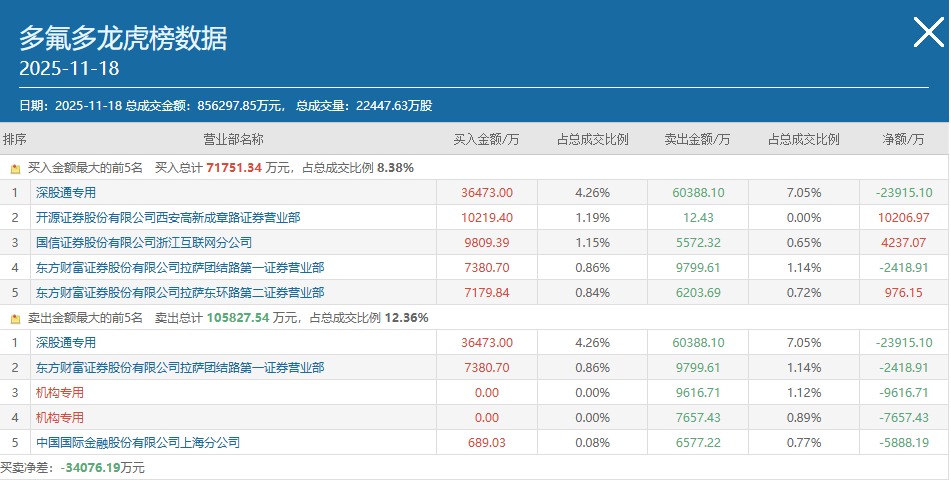Click the 买入金额/万 column header

tap(486, 140)
